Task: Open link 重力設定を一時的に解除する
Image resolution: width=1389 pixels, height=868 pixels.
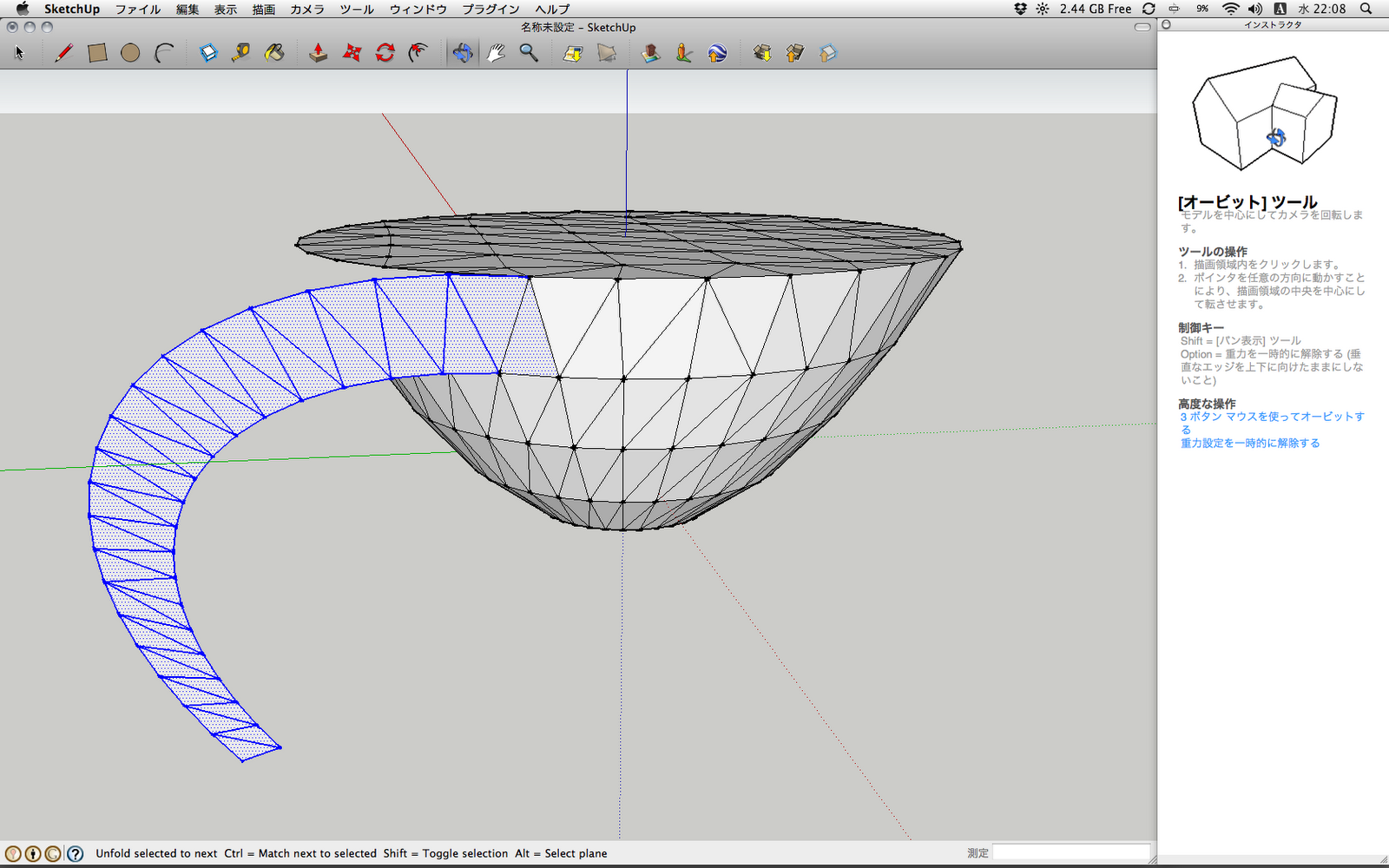Action: [x=1249, y=443]
